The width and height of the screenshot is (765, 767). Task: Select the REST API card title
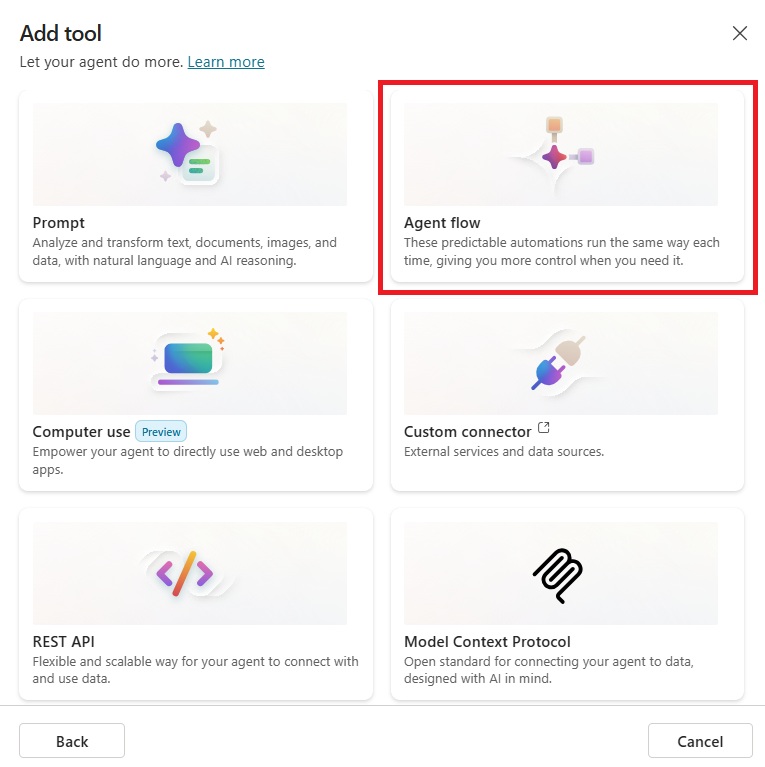click(x=63, y=642)
